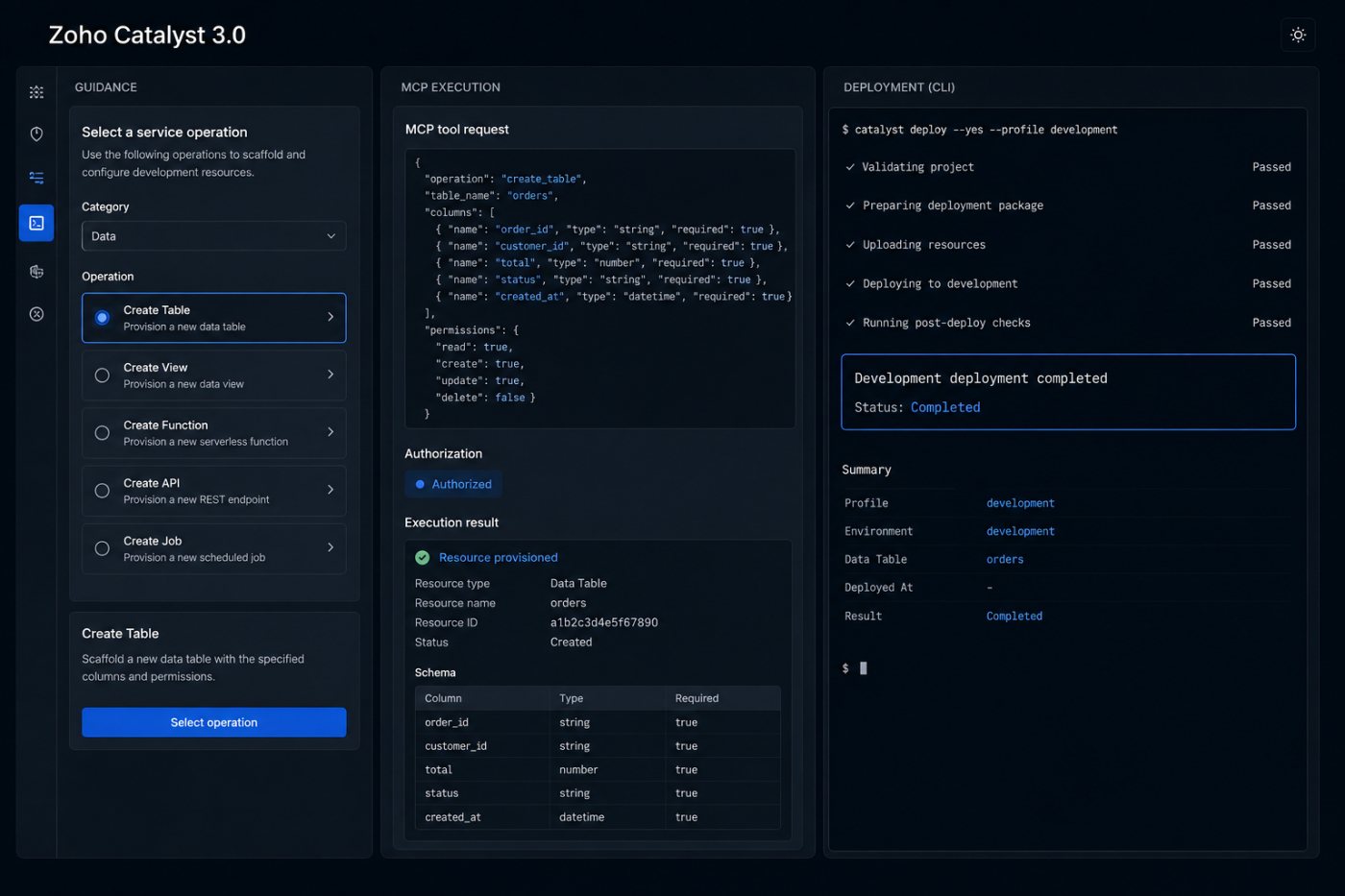1345x896 pixels.
Task: Select the highlighted terminal sidebar icon
Action: pos(37,223)
